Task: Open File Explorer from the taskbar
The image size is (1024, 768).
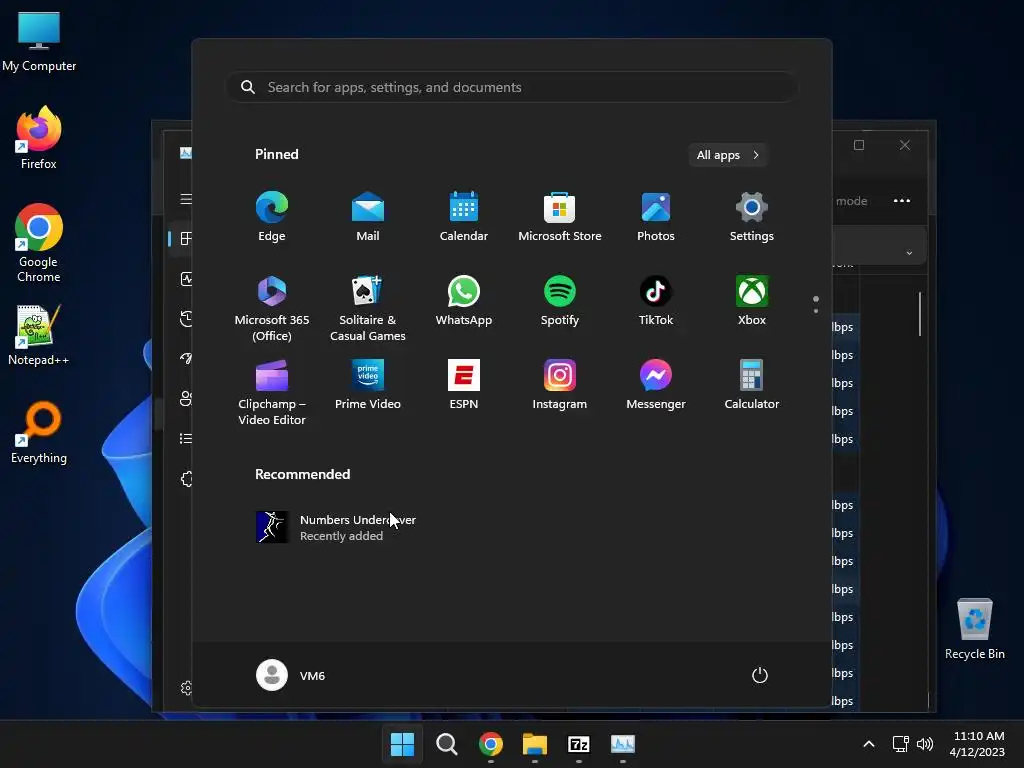Action: tap(534, 744)
